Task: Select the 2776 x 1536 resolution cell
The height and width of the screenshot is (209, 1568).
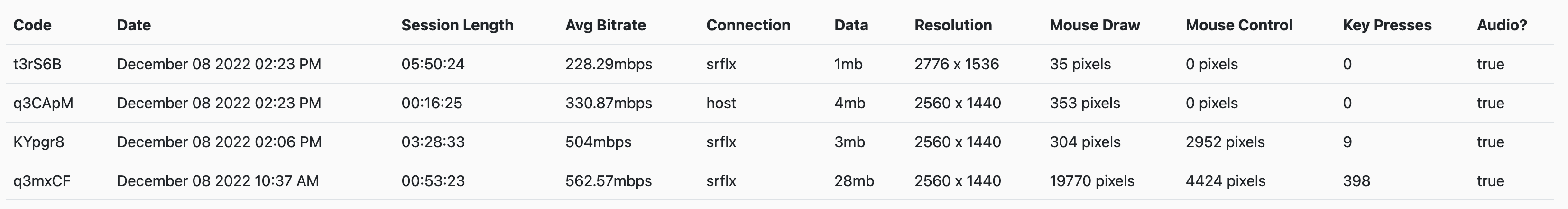Action: coord(957,64)
